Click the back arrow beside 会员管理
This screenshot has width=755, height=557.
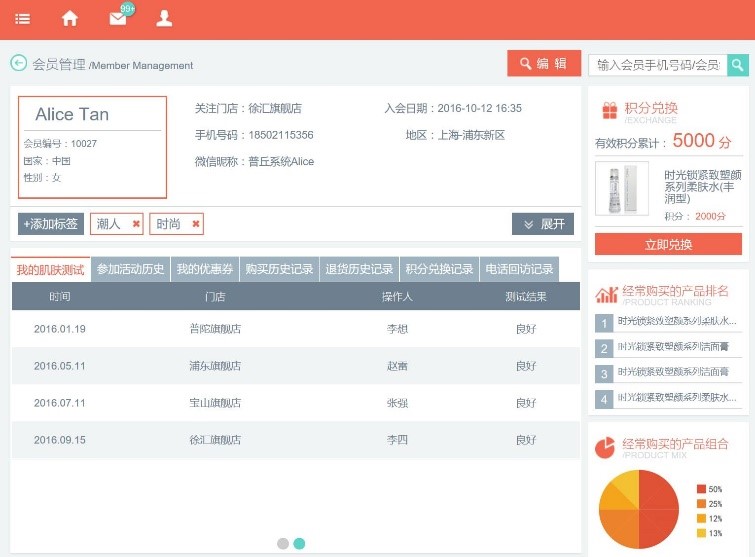coord(18,63)
